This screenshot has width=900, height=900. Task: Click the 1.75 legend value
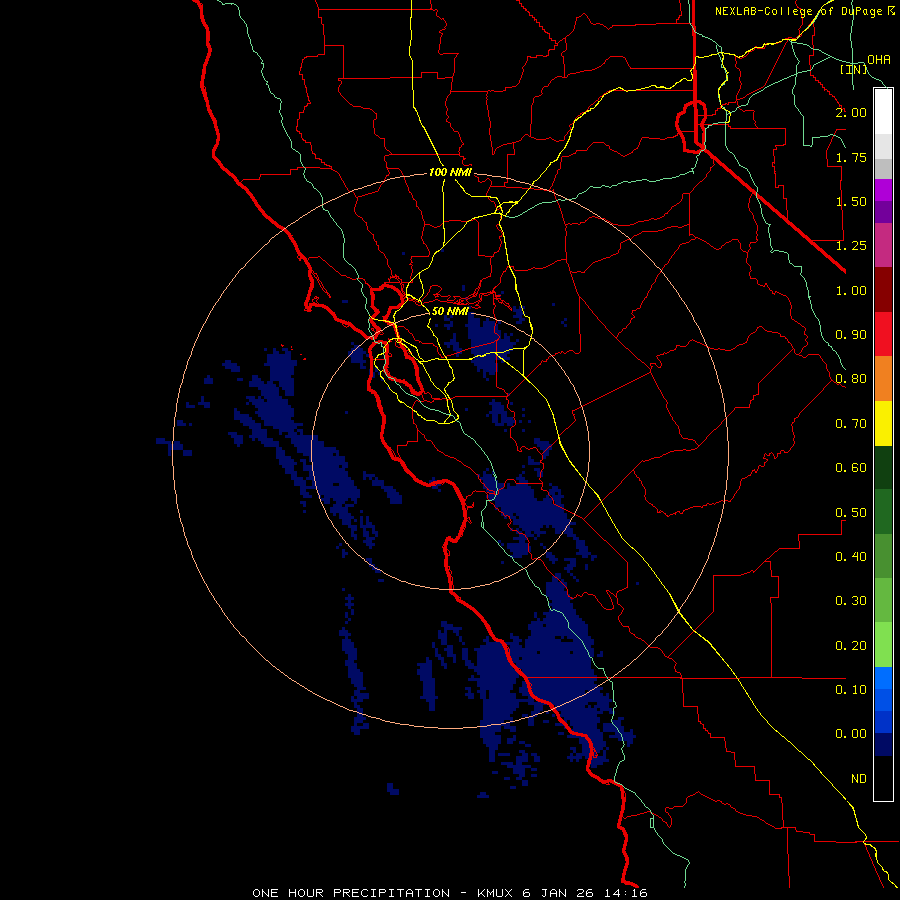(x=851, y=157)
